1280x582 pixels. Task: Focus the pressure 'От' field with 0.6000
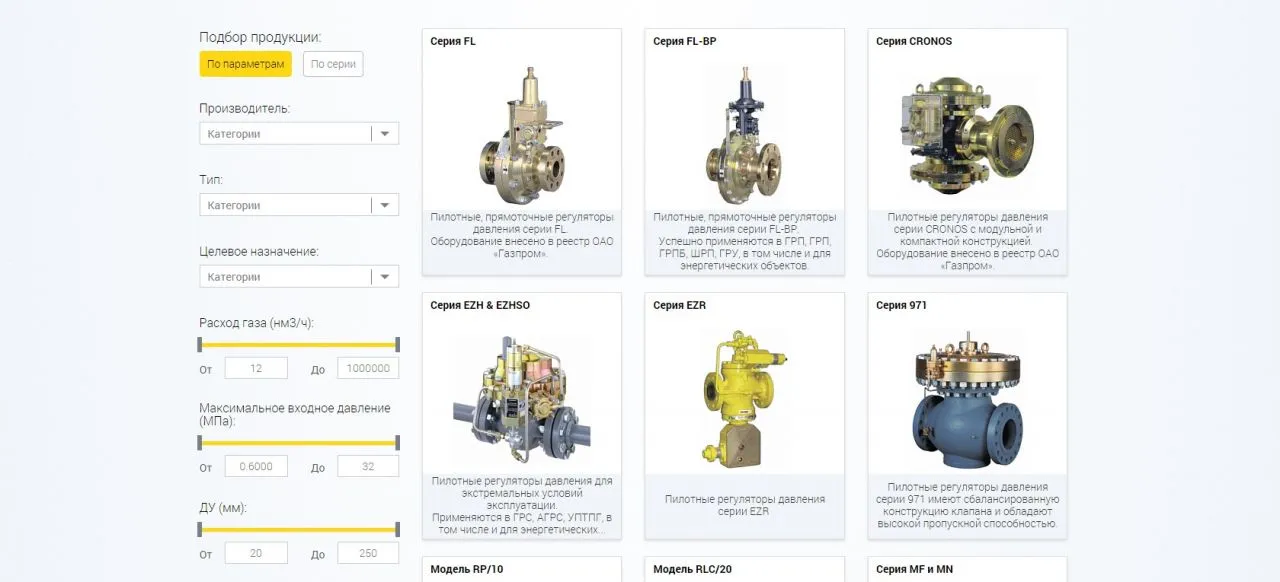coord(256,466)
